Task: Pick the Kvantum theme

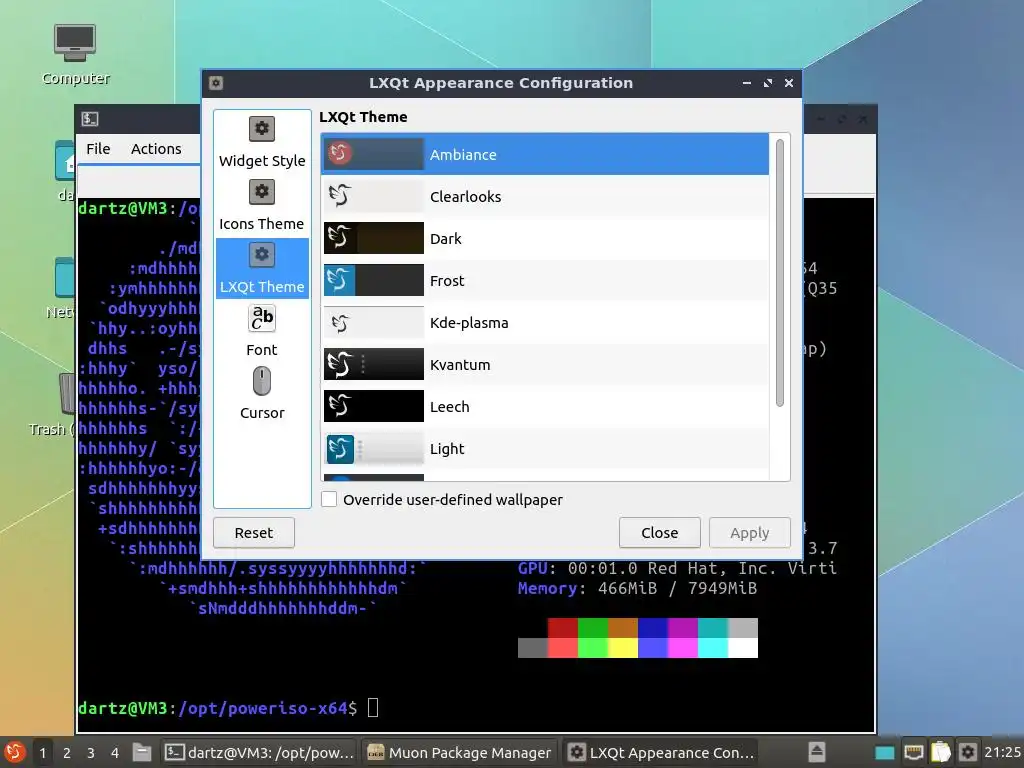Action: pyautogui.click(x=545, y=364)
